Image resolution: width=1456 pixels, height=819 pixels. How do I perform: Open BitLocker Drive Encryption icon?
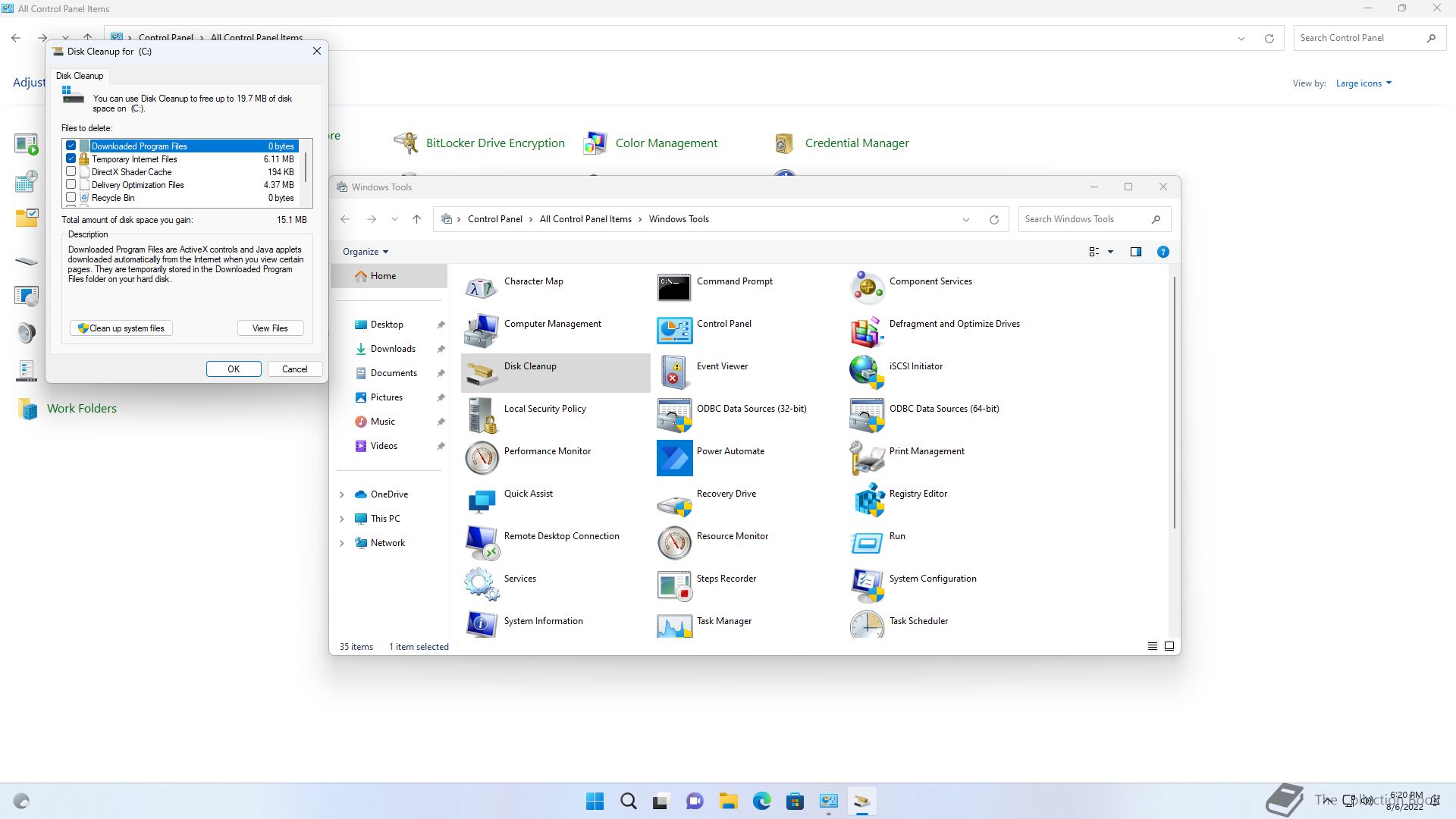pyautogui.click(x=406, y=143)
